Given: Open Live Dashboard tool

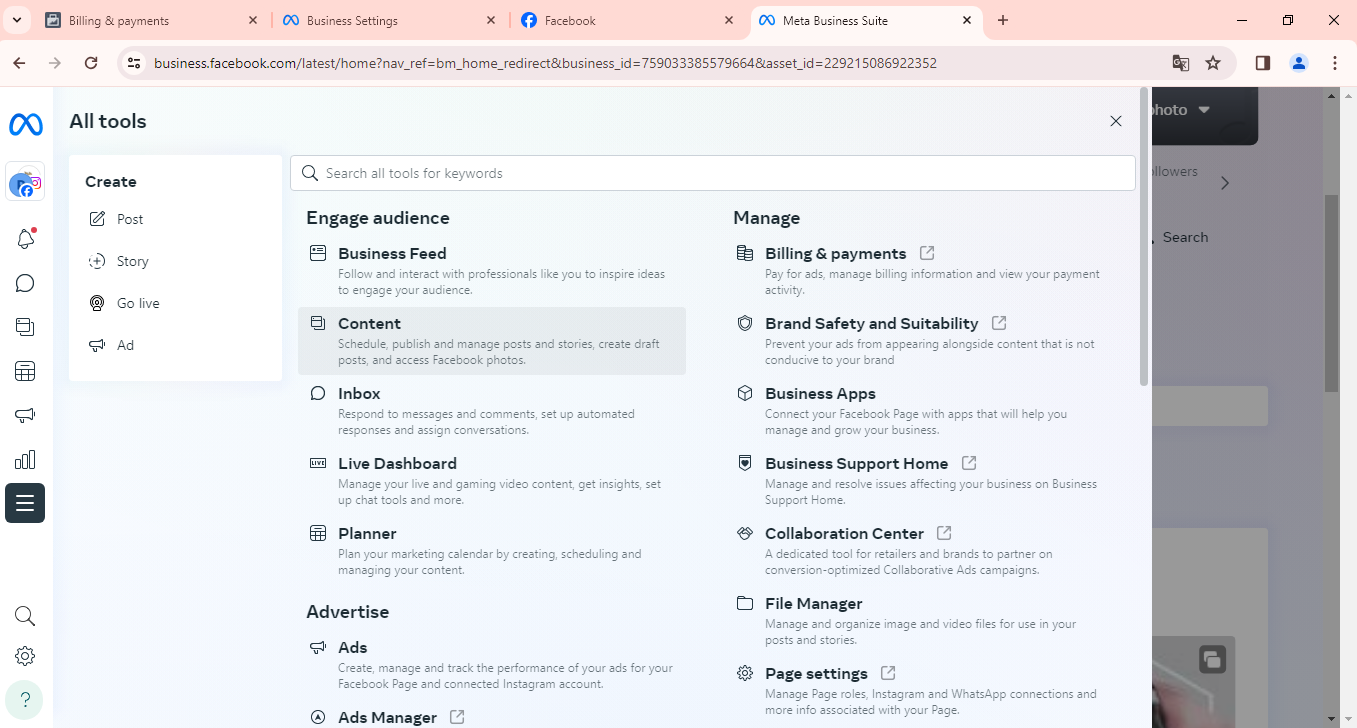Looking at the screenshot, I should pos(492,481).
